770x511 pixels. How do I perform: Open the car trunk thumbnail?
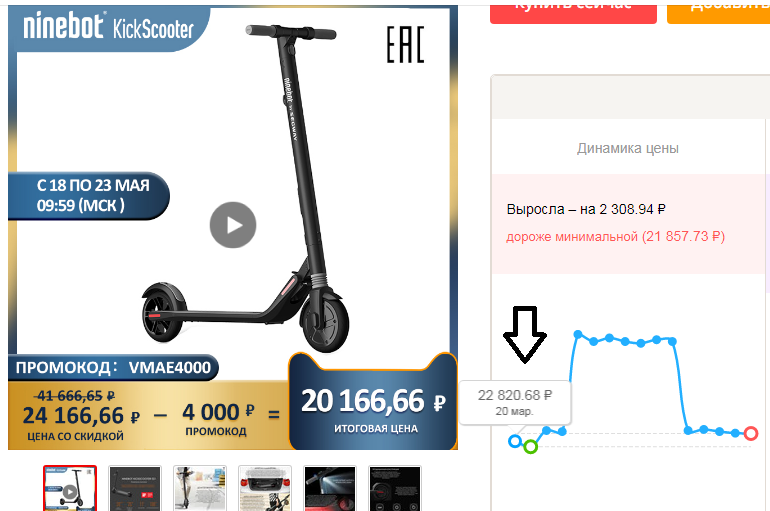265,488
